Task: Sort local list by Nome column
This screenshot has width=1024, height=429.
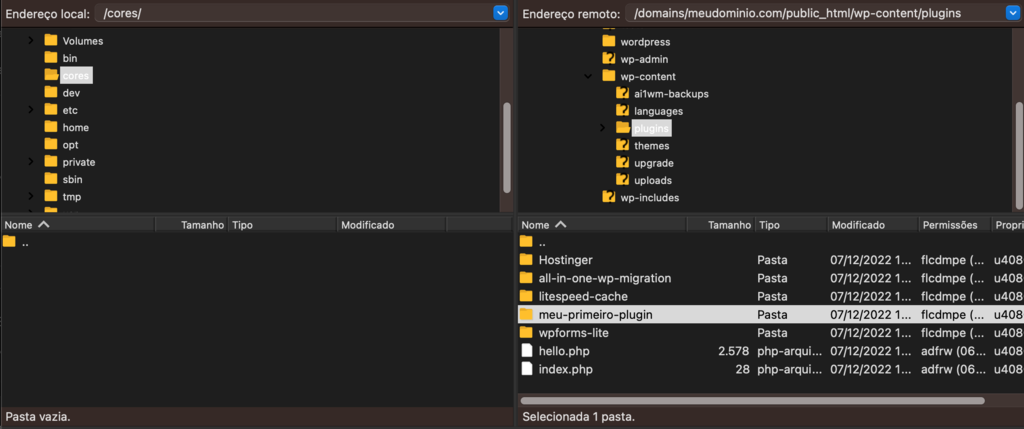Action: coord(77,225)
